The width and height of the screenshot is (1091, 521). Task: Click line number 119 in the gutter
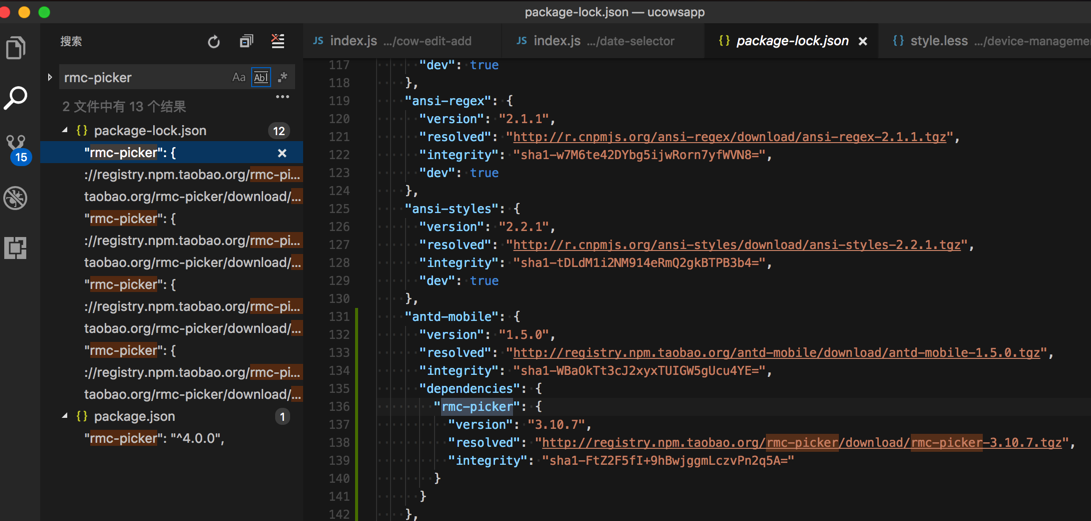[339, 100]
